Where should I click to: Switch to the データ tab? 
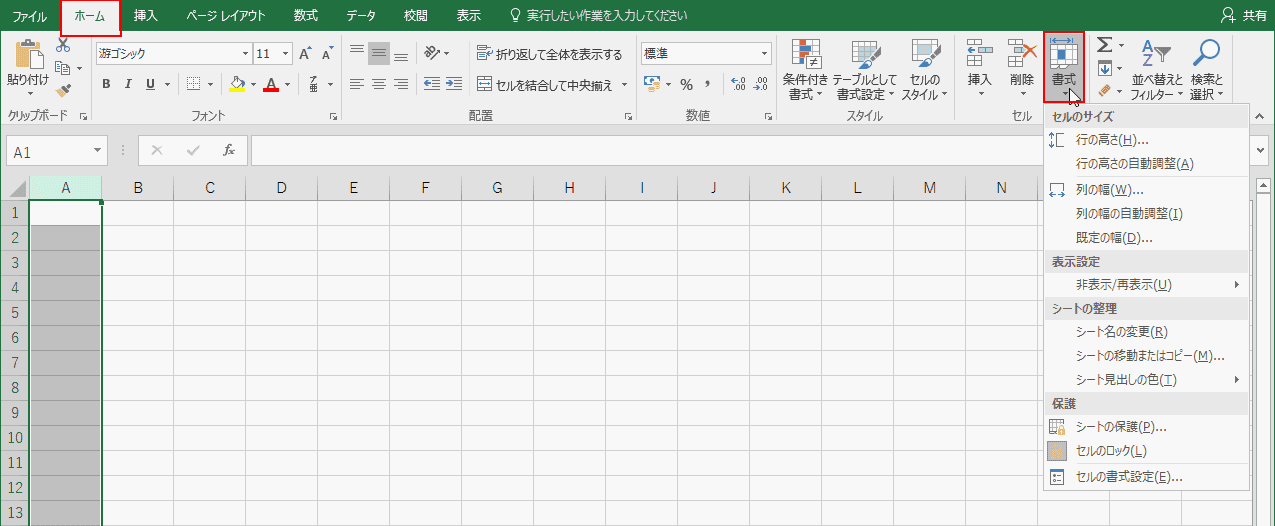coord(361,16)
